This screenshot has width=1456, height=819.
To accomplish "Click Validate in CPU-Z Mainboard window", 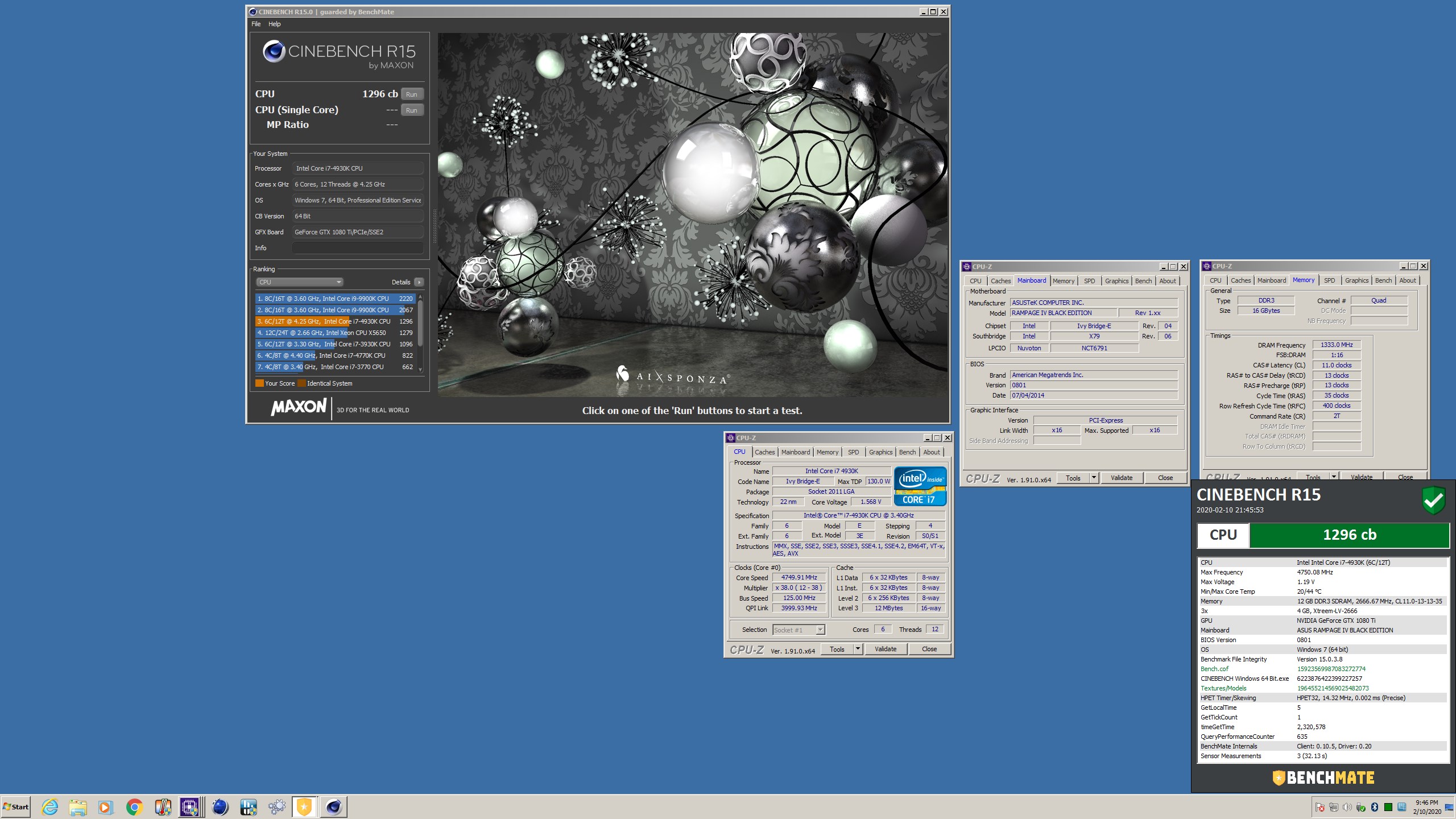I will pyautogui.click(x=1122, y=478).
